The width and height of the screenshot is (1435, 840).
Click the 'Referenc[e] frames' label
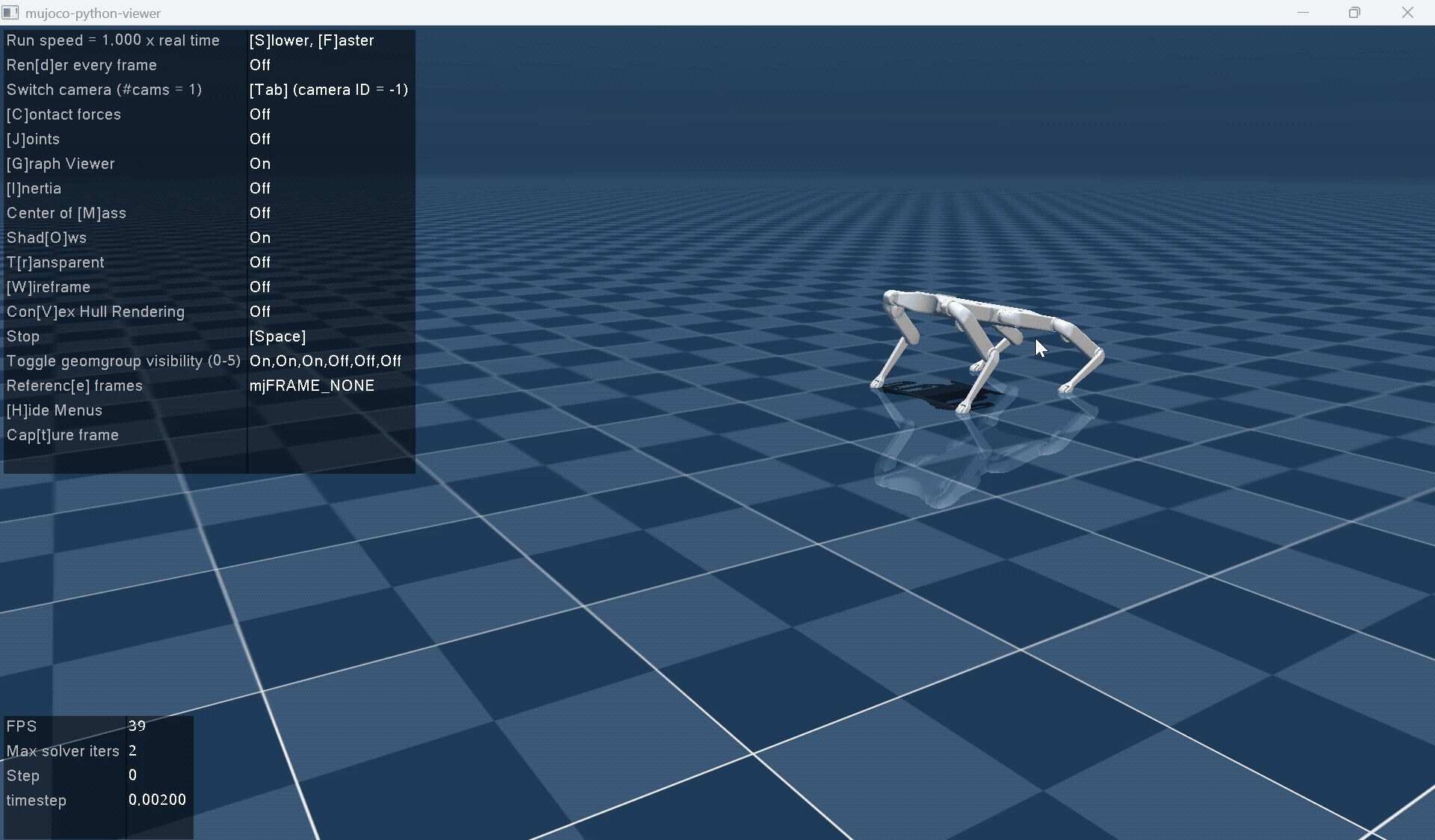pos(74,386)
